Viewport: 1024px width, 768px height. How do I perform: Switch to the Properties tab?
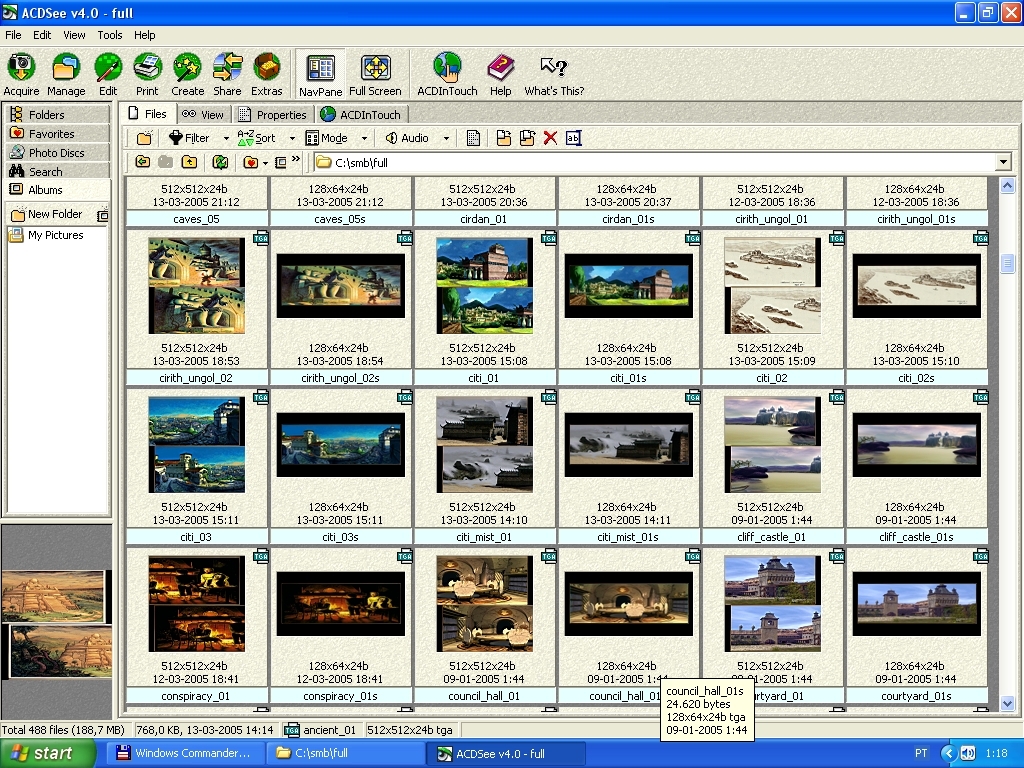(x=272, y=114)
